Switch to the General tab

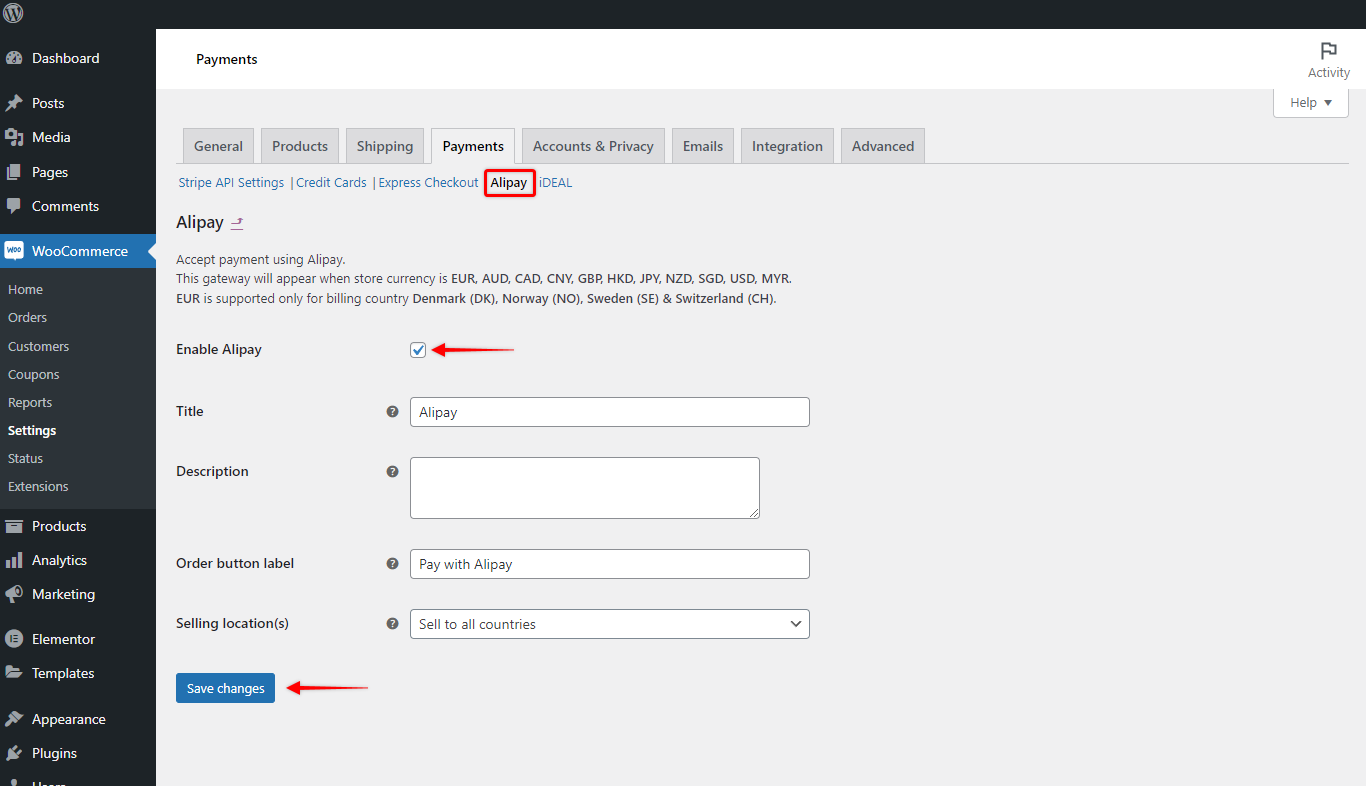point(218,146)
